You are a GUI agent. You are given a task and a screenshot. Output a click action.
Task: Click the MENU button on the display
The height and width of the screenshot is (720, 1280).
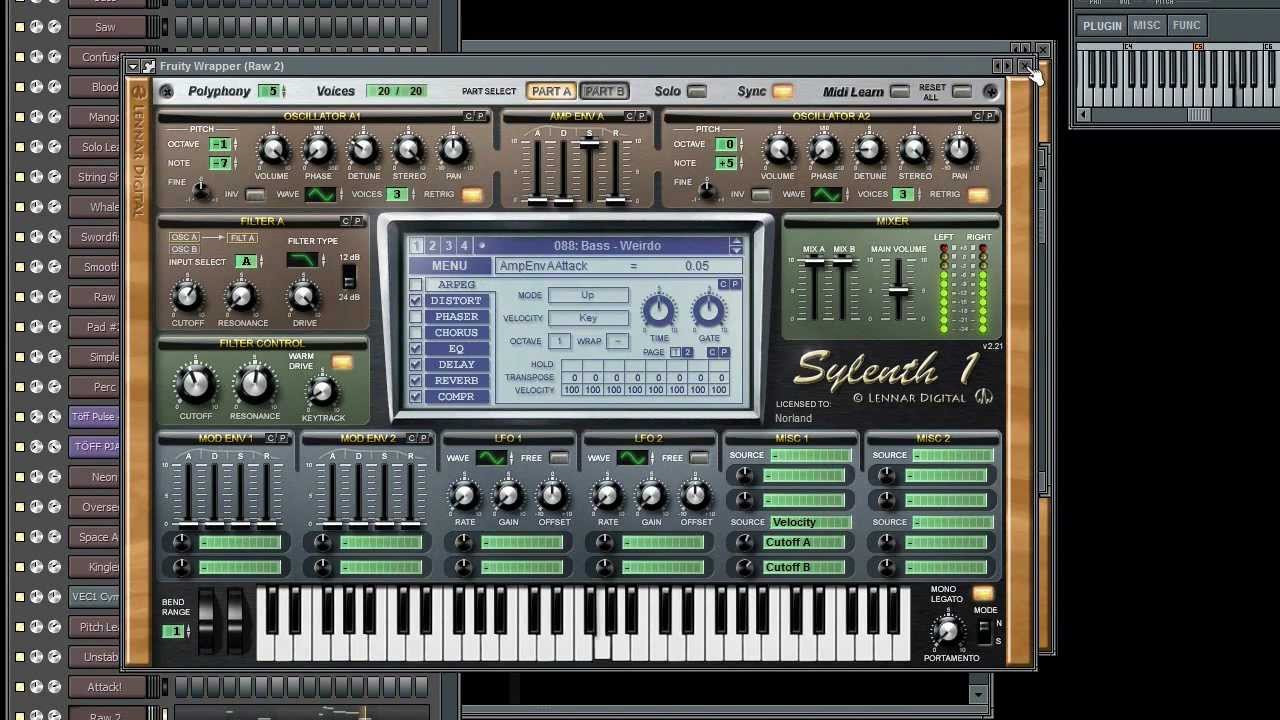tap(449, 266)
